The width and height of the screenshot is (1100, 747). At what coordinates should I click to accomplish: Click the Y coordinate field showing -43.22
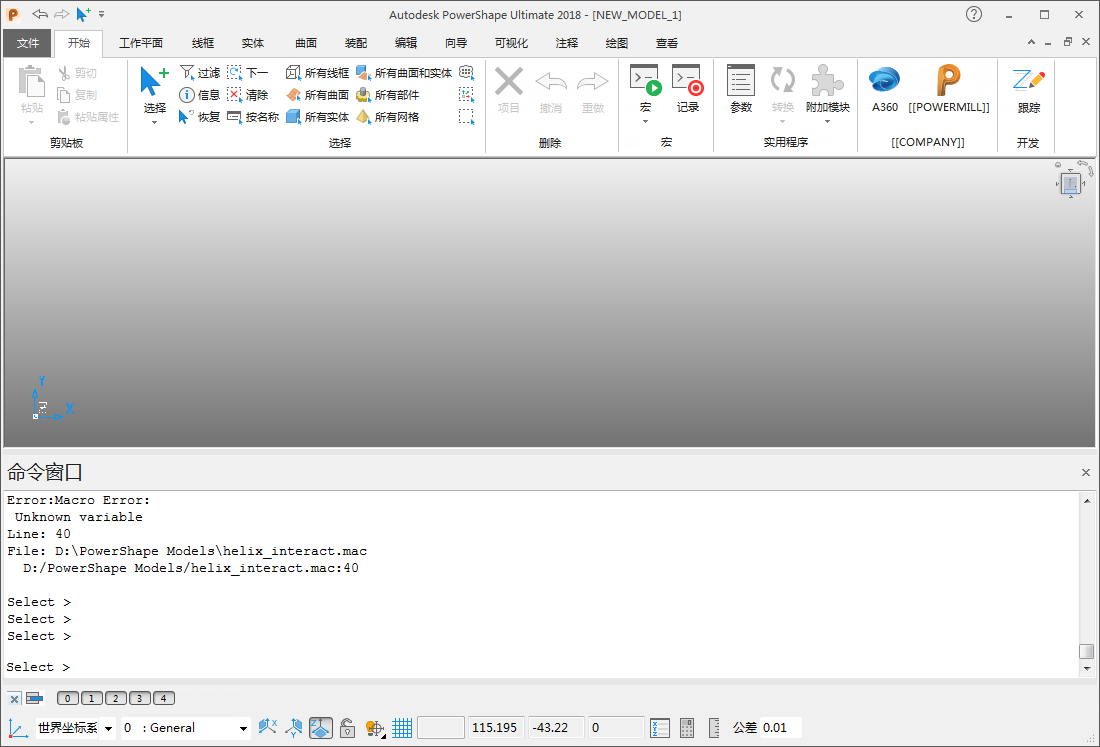556,728
